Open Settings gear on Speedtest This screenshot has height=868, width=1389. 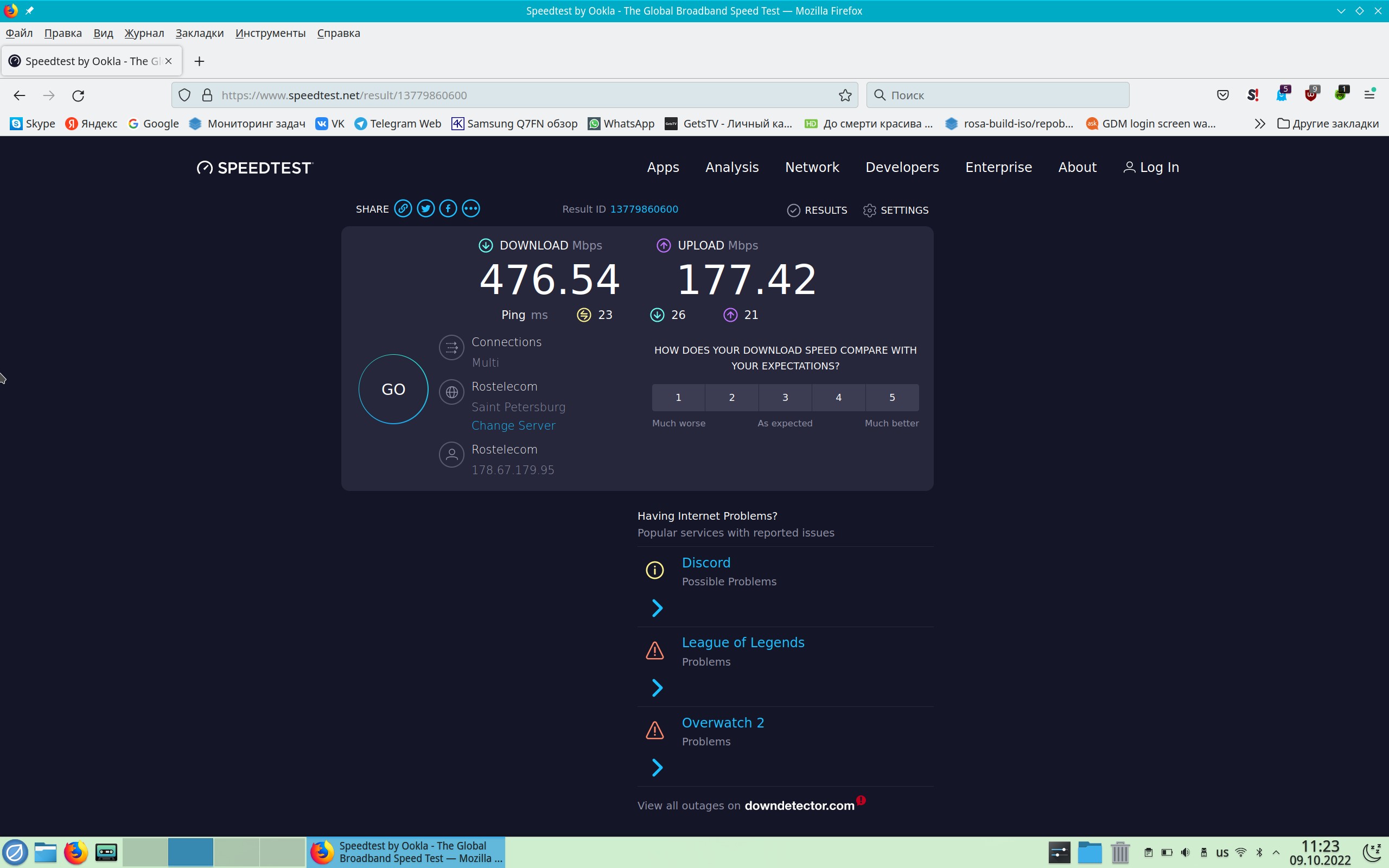pos(895,210)
